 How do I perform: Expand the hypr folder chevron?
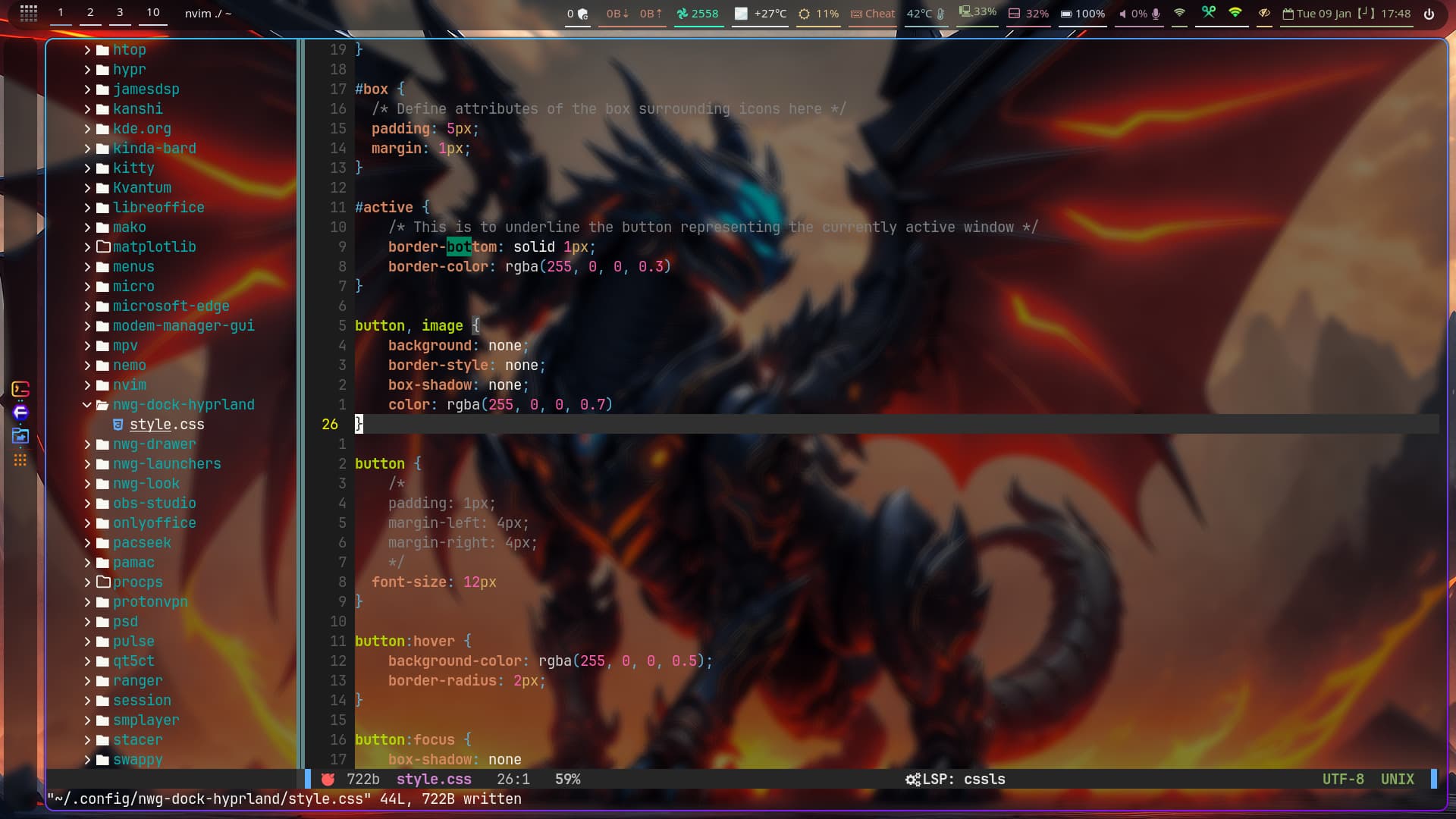click(87, 70)
